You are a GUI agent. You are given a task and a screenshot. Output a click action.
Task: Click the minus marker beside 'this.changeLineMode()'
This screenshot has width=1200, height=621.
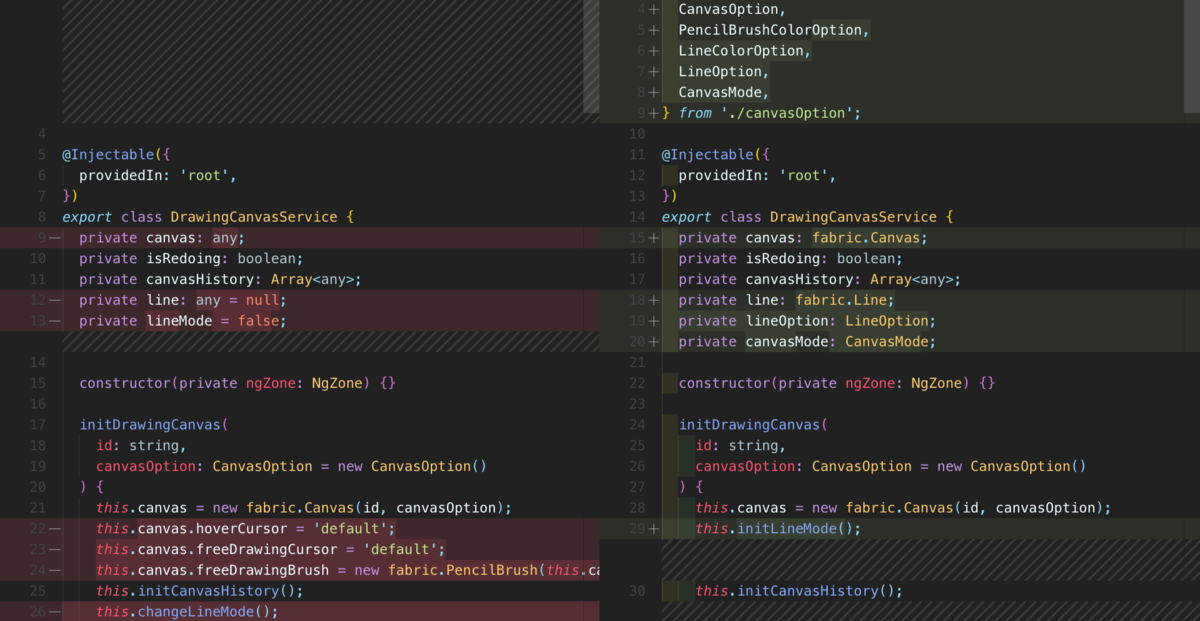click(54, 611)
